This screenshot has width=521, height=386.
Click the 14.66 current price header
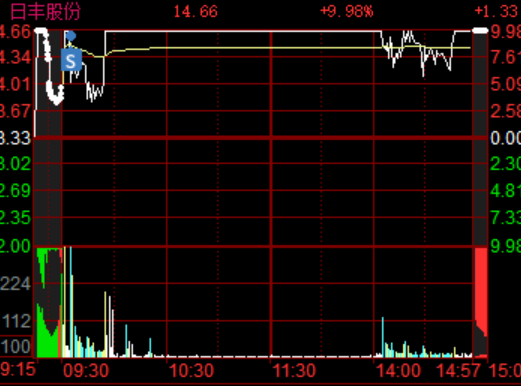tap(196, 12)
